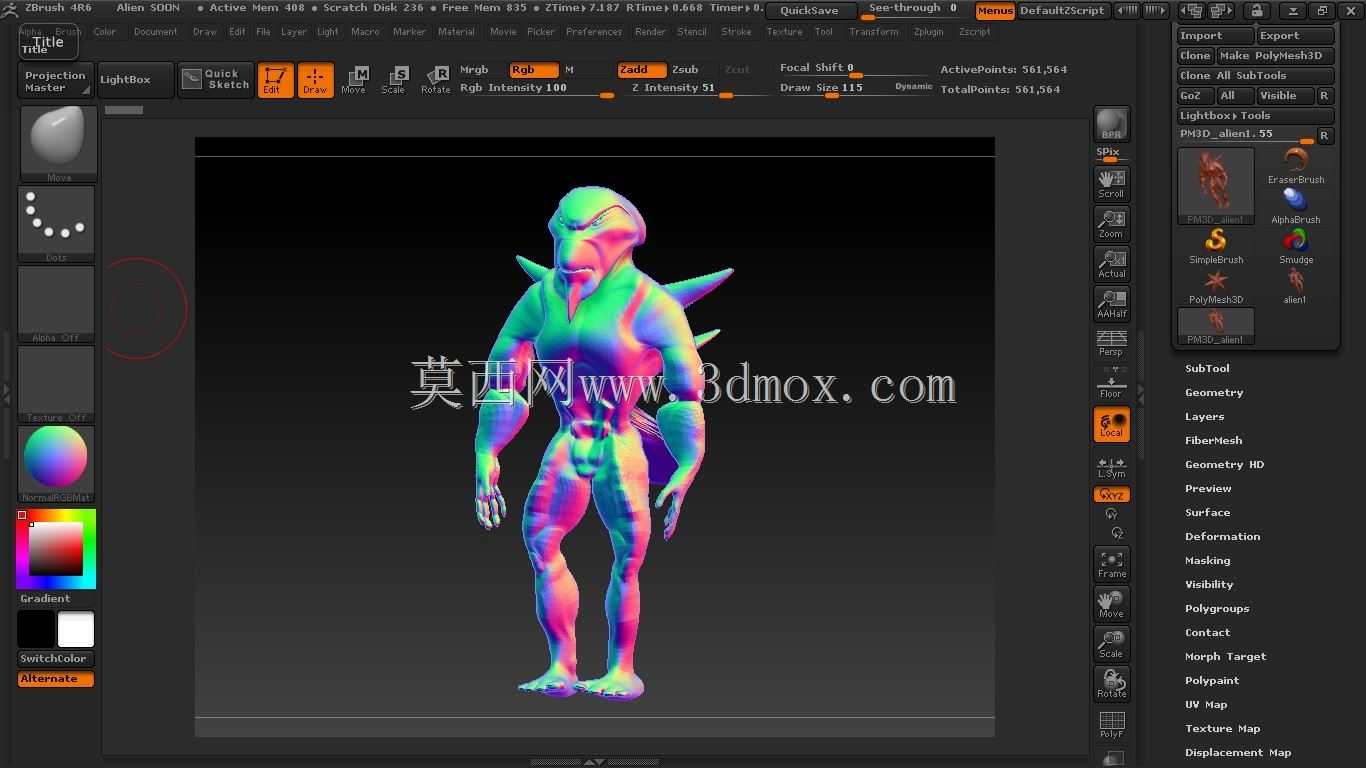The height and width of the screenshot is (768, 1366).
Task: Click the Import tool button
Action: [1215, 36]
